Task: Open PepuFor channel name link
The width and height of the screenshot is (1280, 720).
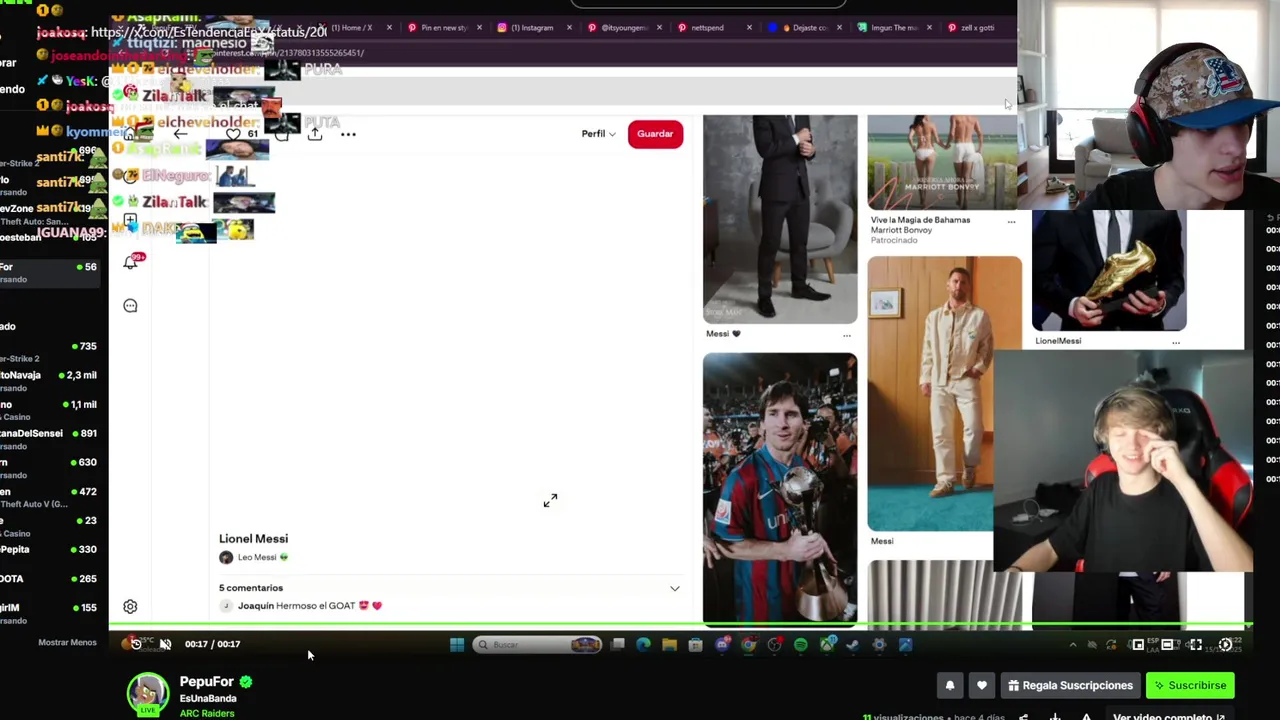Action: click(x=206, y=682)
